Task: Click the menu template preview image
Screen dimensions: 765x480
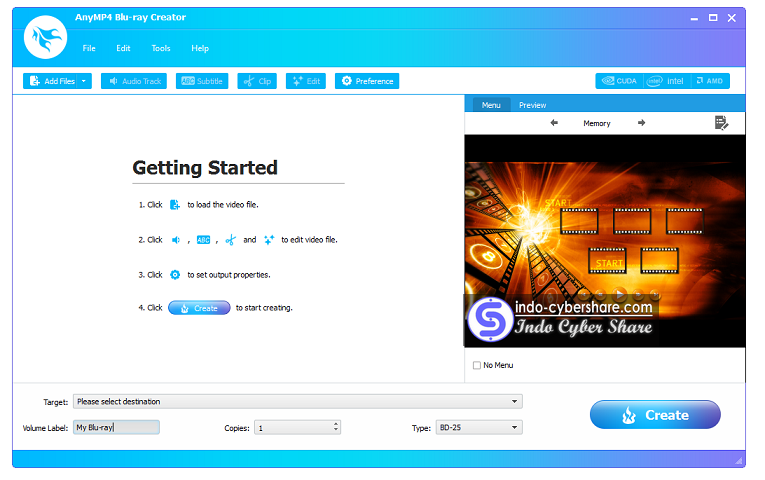Action: point(605,241)
